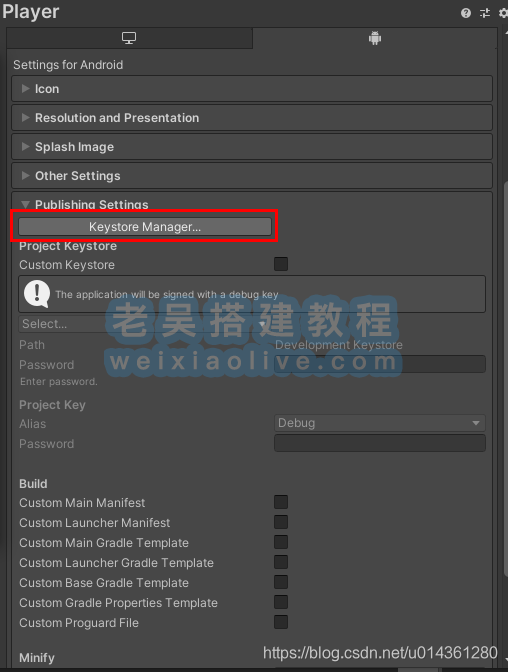
Task: Click the 'Project Keystore' heading
Action: click(68, 246)
